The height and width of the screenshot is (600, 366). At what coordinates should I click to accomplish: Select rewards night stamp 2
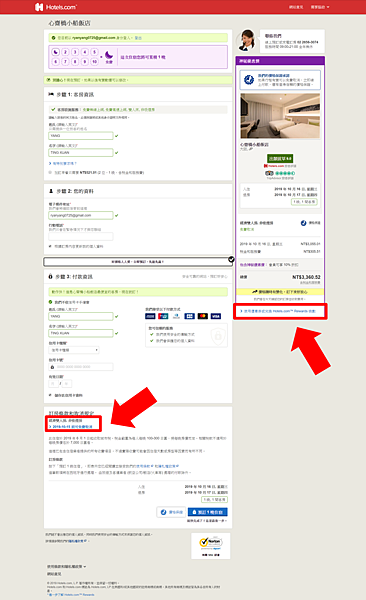pos(65,52)
